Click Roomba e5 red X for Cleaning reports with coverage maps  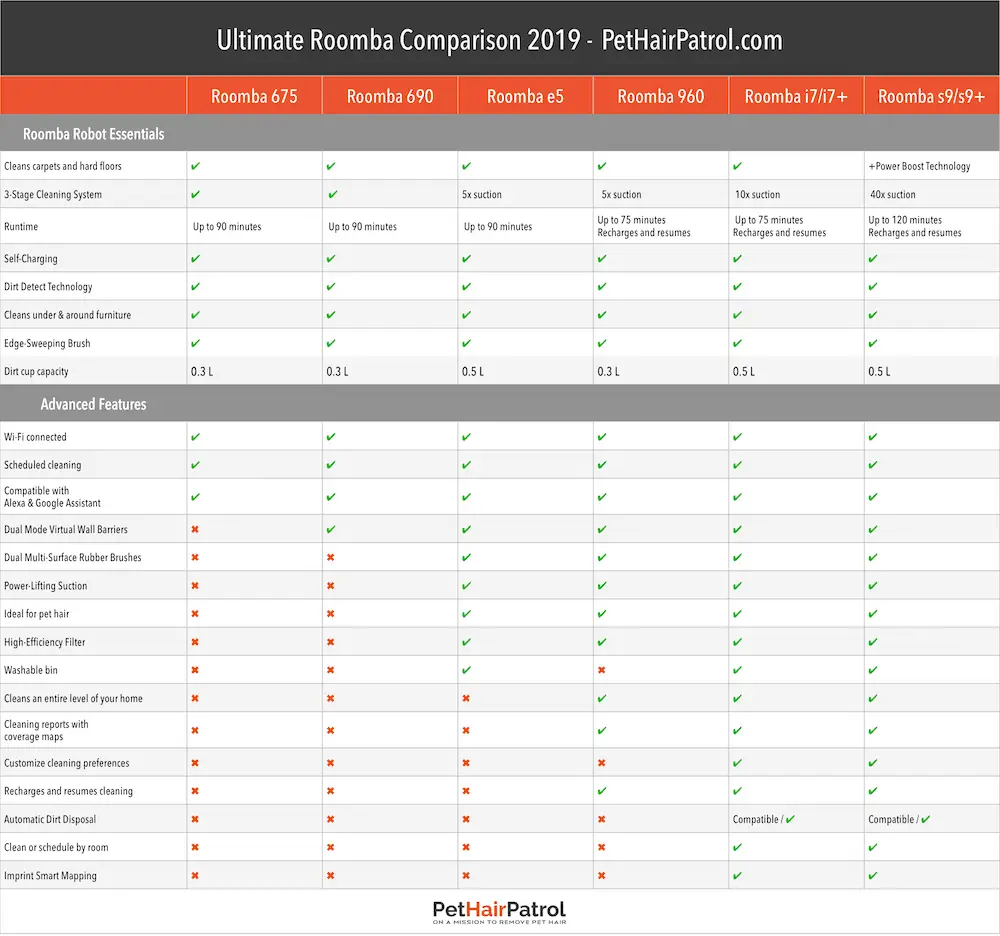click(466, 730)
